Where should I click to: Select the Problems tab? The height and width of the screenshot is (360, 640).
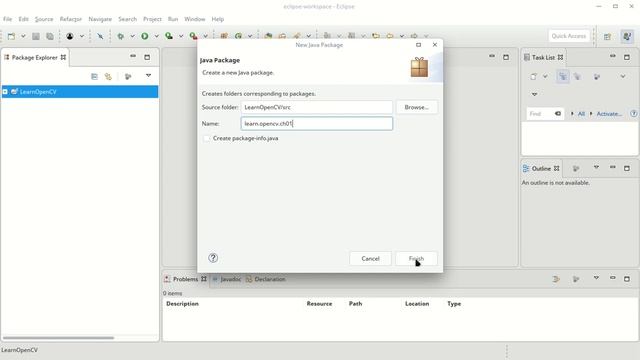coord(185,279)
